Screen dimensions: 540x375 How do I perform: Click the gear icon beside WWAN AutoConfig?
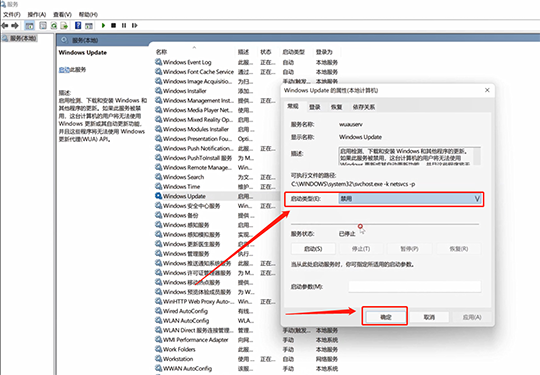[158, 368]
